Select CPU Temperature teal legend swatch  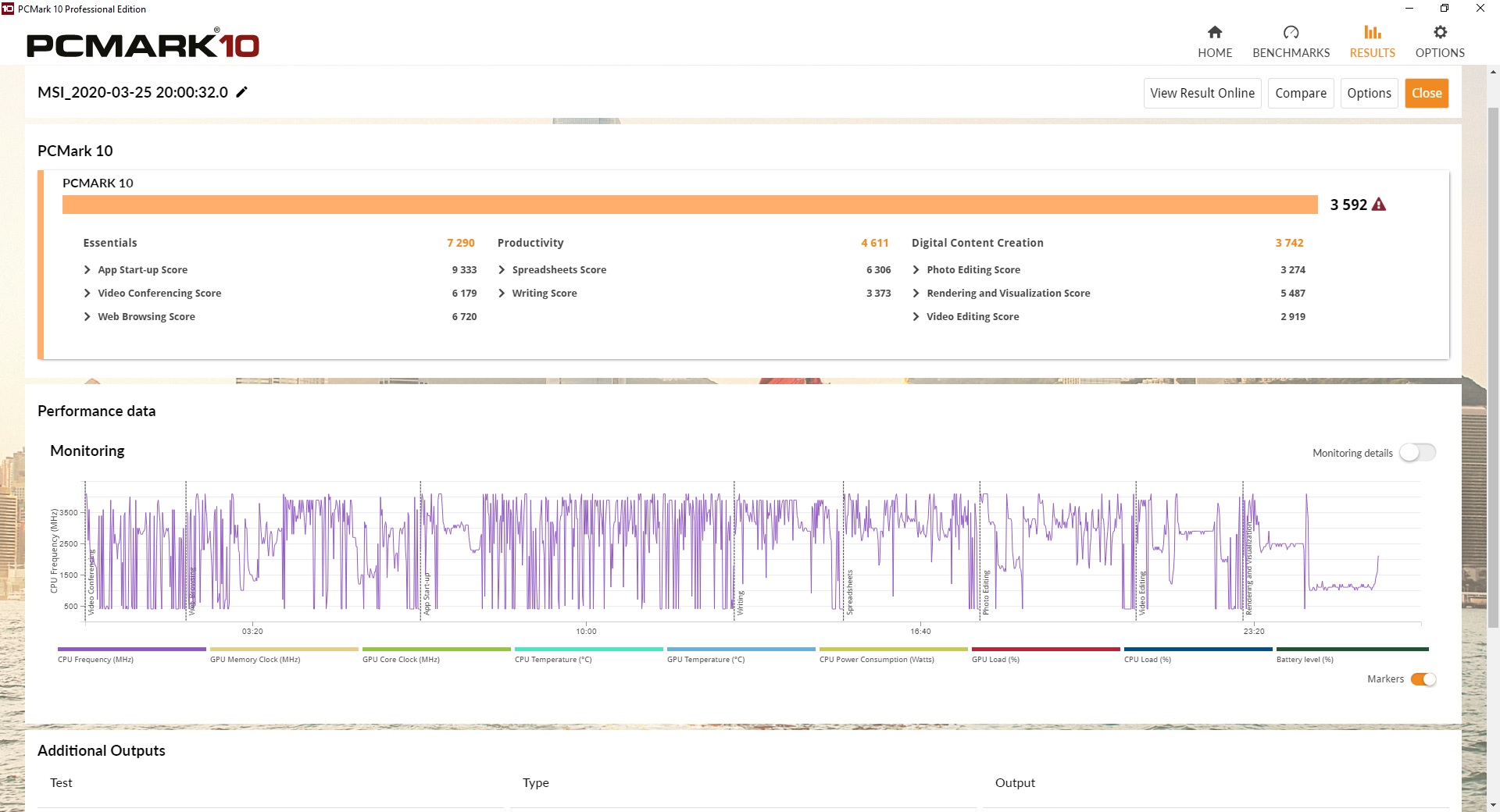[x=589, y=649]
